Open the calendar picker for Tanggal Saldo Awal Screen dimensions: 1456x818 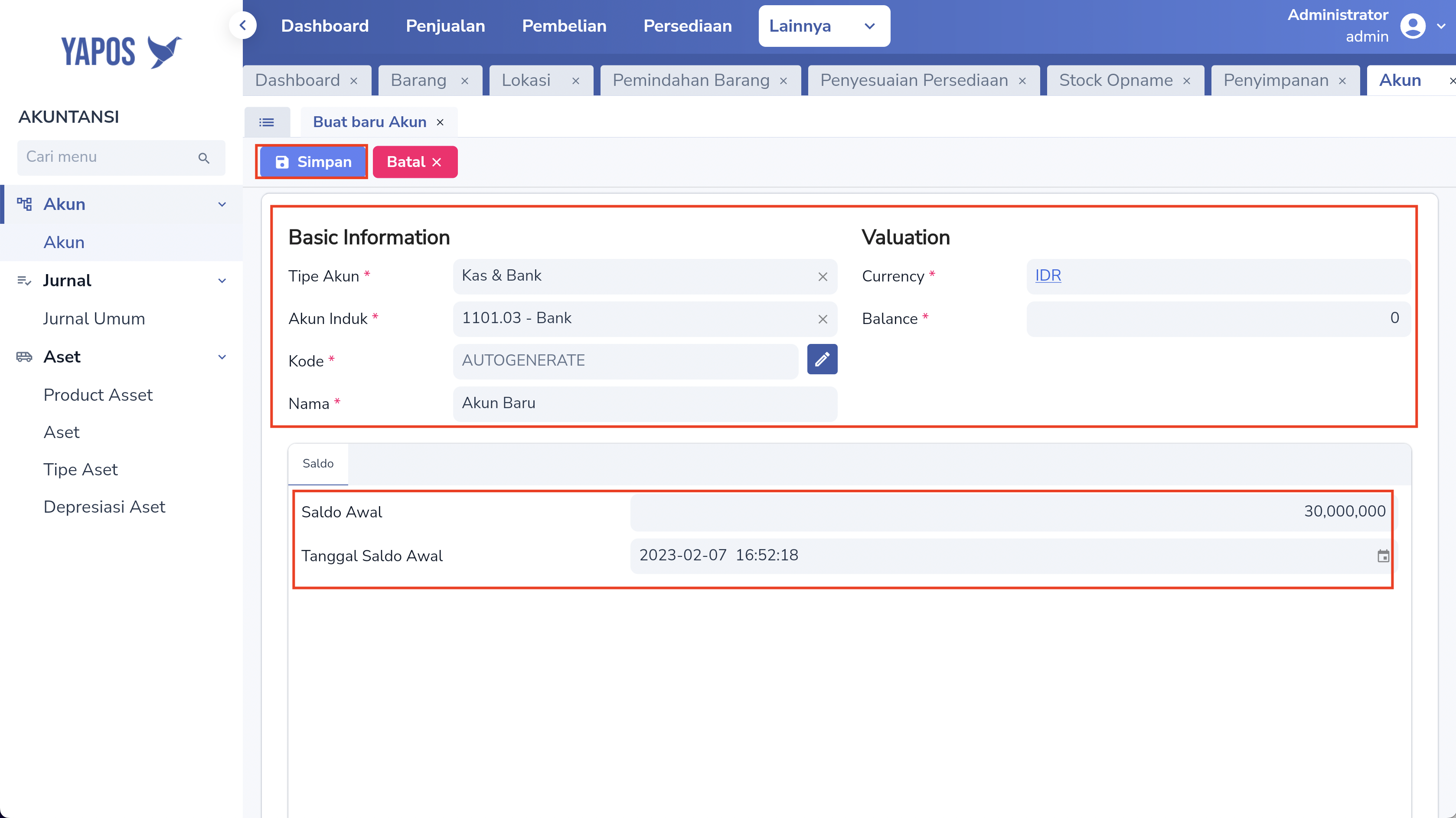click(x=1383, y=556)
